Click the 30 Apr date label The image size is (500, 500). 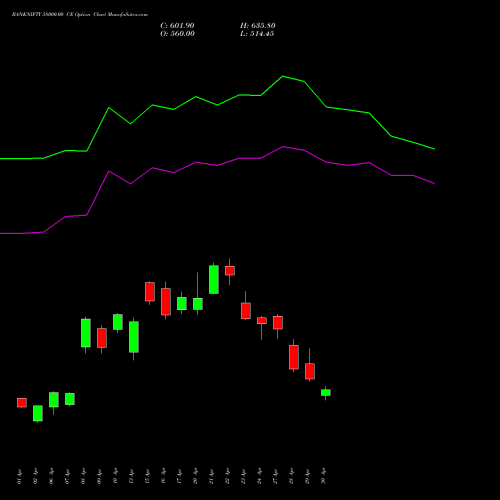click(x=323, y=476)
